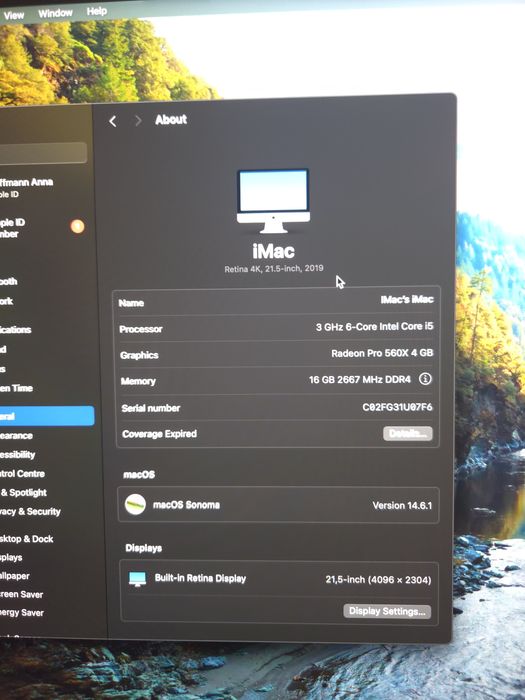525x700 pixels.
Task: Open the Help menu
Action: coord(96,11)
